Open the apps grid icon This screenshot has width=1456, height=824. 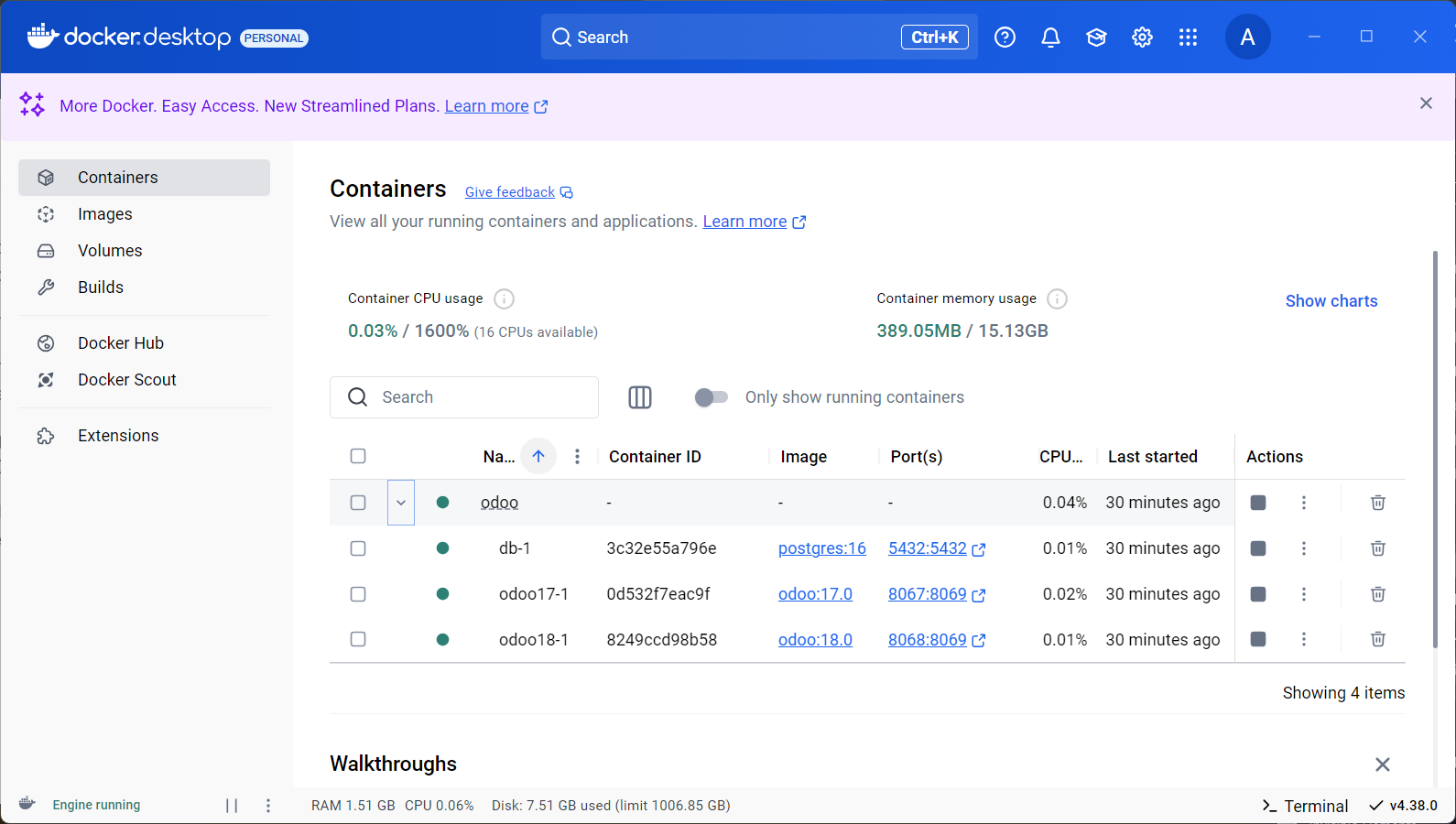pyautogui.click(x=1188, y=38)
